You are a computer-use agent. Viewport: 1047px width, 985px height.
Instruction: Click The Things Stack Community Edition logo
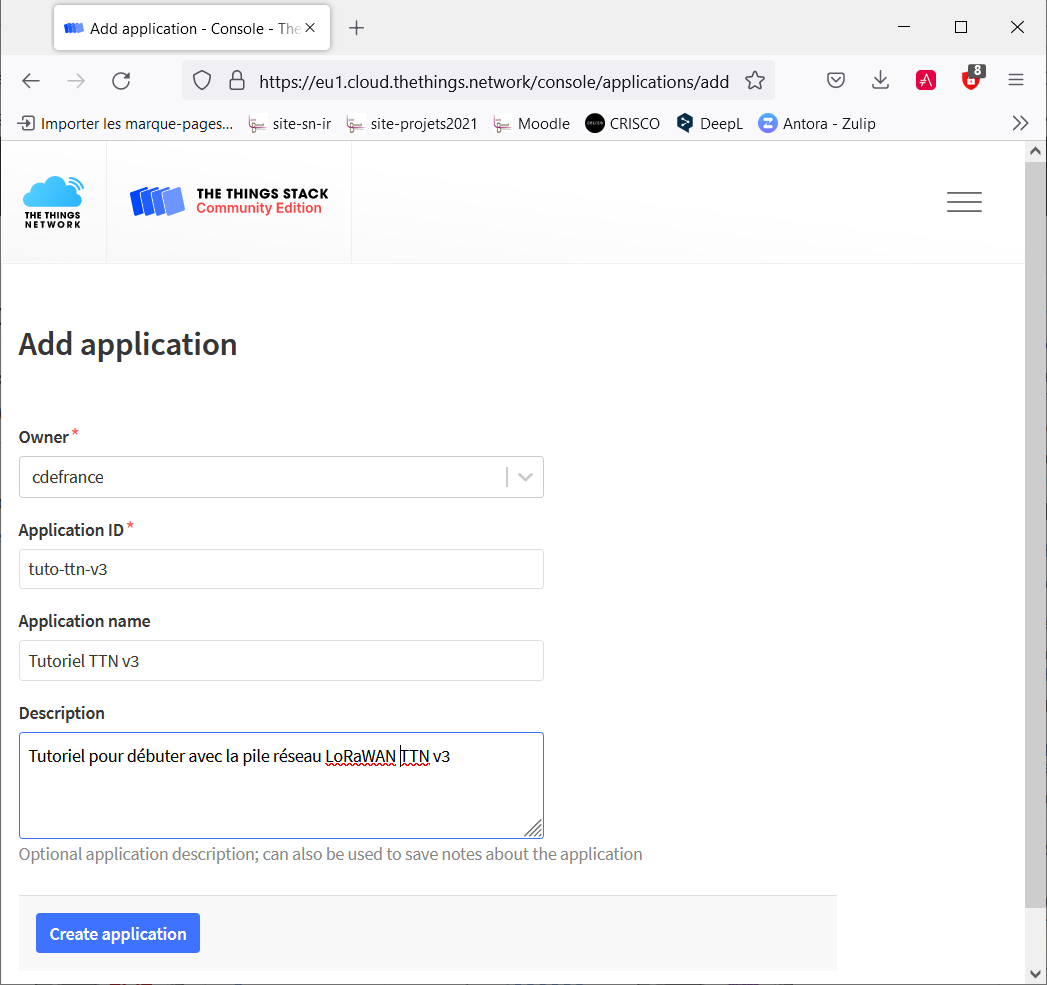click(229, 201)
